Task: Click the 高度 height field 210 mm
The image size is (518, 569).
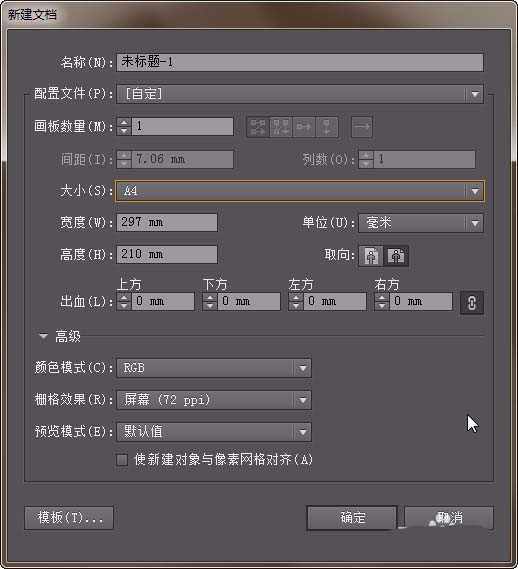Action: coord(167,254)
